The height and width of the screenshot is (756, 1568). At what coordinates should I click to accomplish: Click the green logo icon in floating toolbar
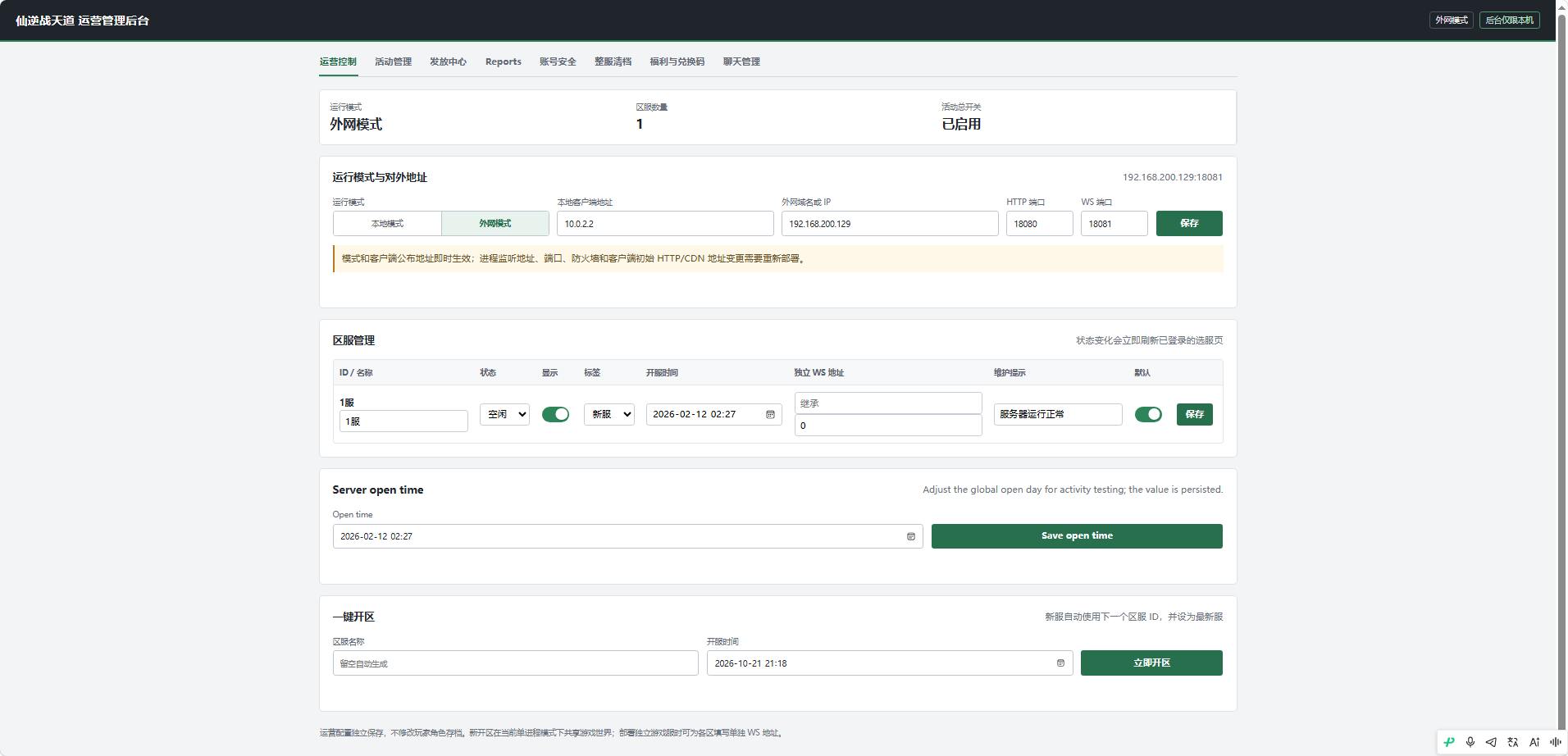[1449, 742]
